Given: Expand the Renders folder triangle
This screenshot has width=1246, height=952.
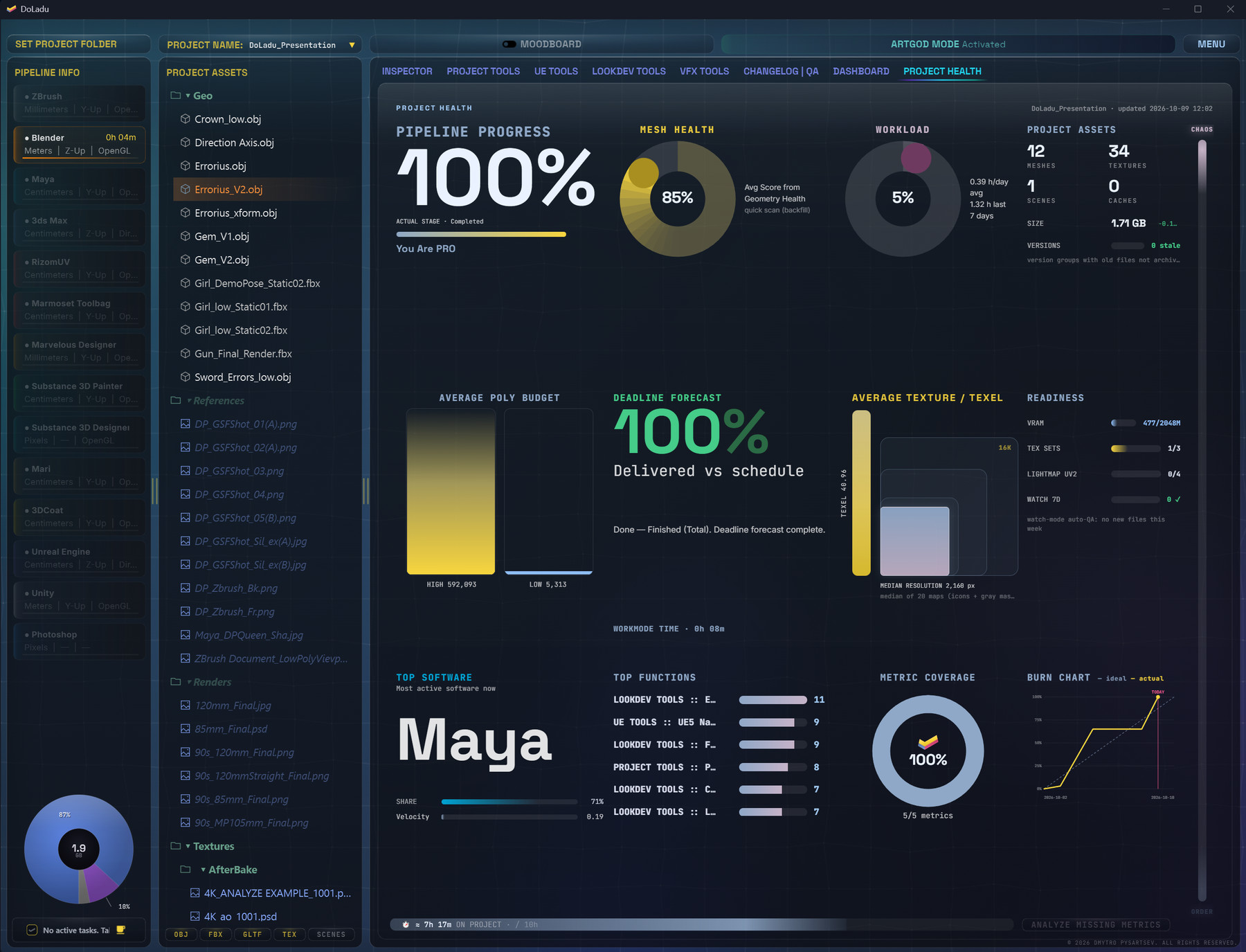Looking at the screenshot, I should [x=189, y=682].
